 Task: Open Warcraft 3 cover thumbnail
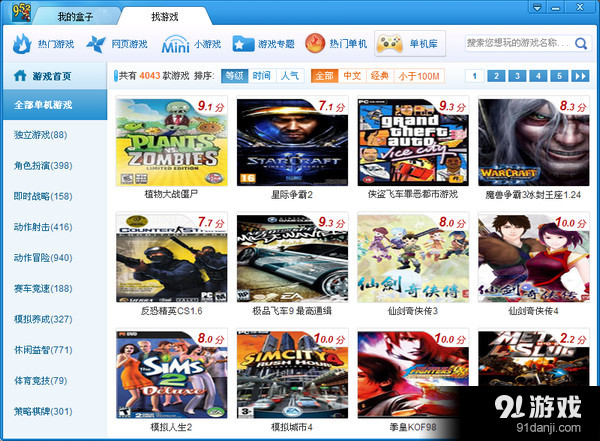534,142
